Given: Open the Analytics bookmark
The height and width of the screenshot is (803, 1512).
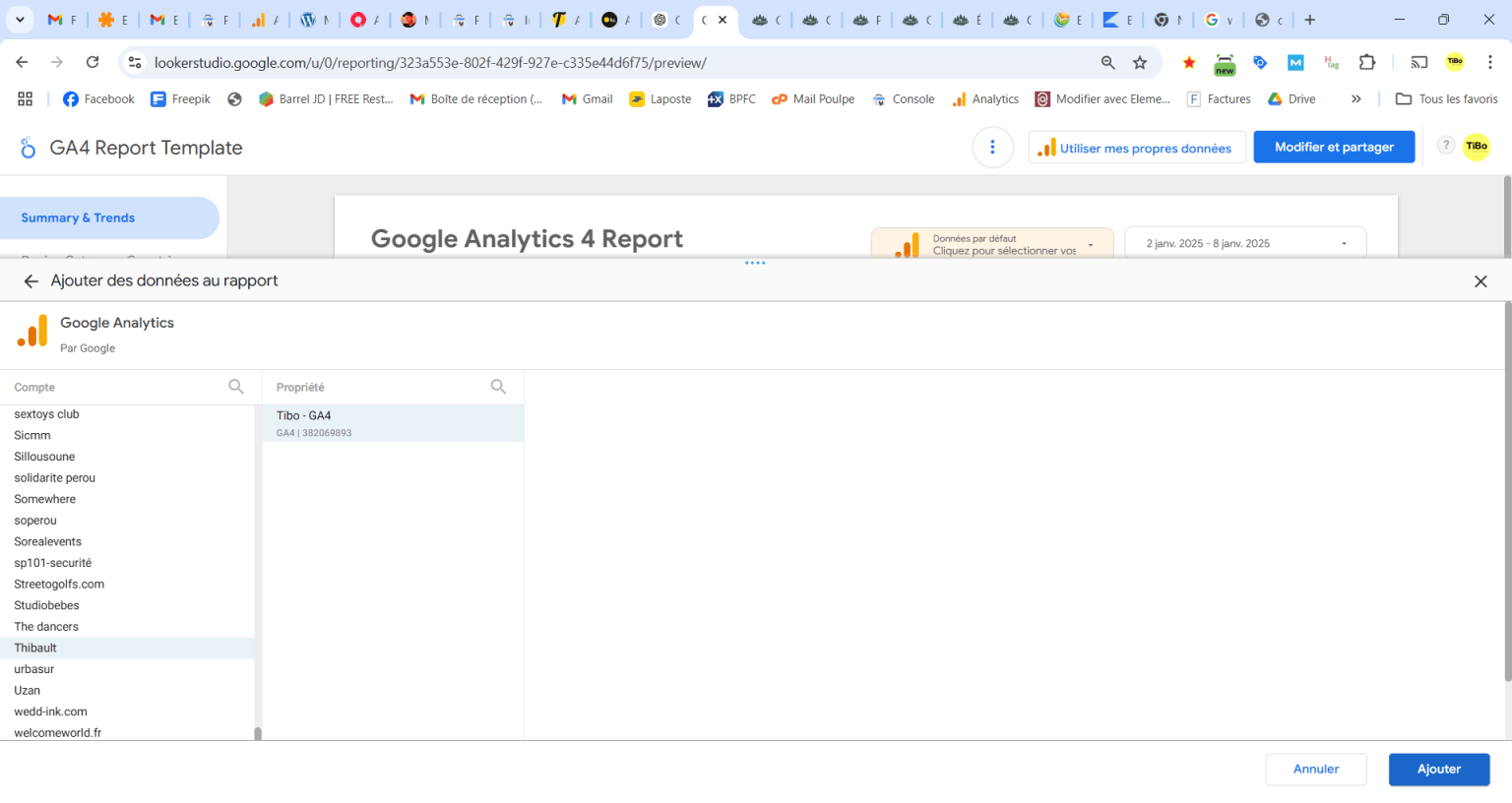Looking at the screenshot, I should click(984, 98).
